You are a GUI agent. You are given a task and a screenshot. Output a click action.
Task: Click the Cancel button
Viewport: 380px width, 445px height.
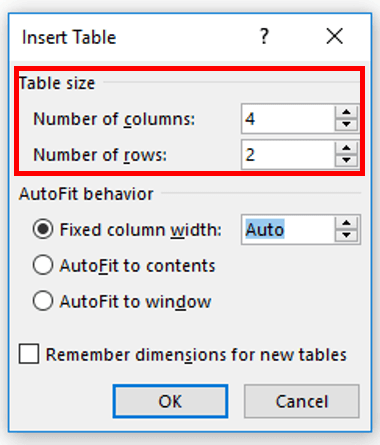pyautogui.click(x=302, y=401)
